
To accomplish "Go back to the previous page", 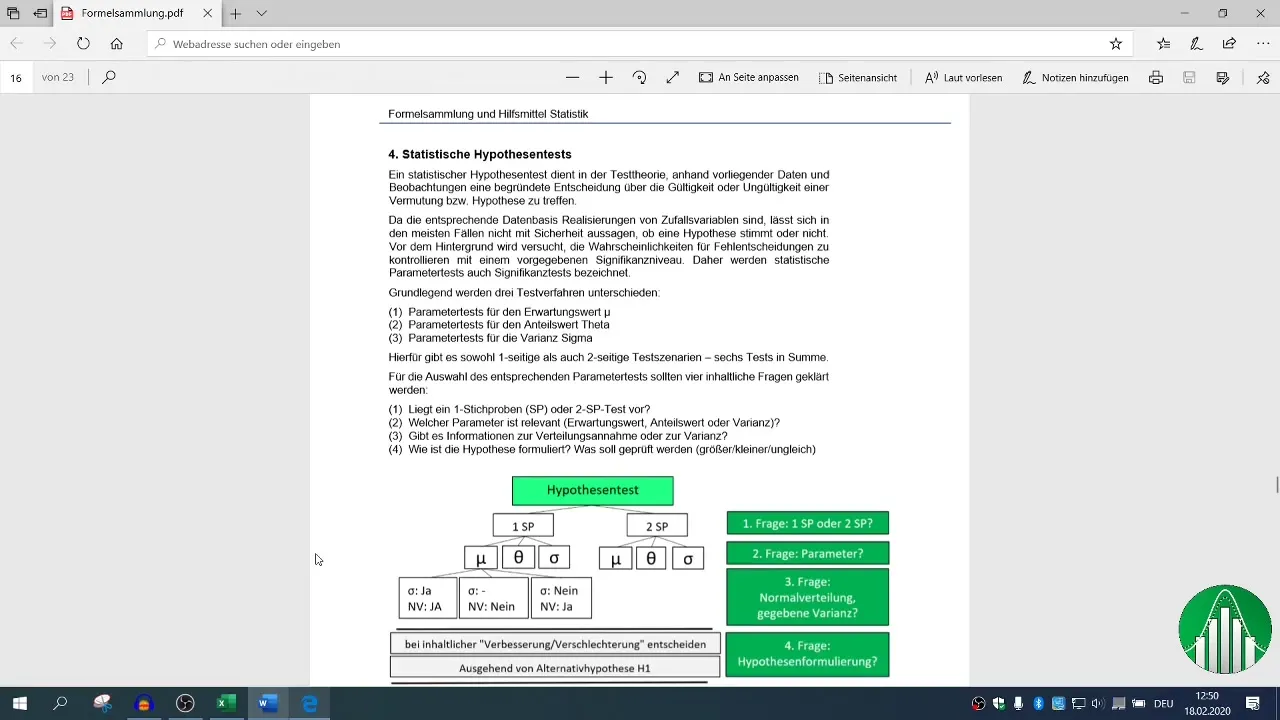I will [17, 44].
